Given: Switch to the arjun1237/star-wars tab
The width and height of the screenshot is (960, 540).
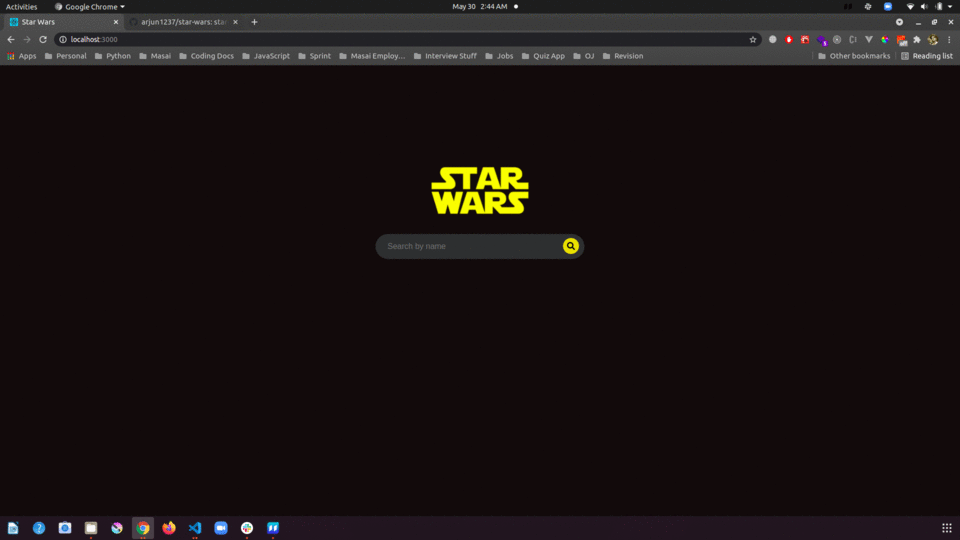Looking at the screenshot, I should tap(183, 22).
